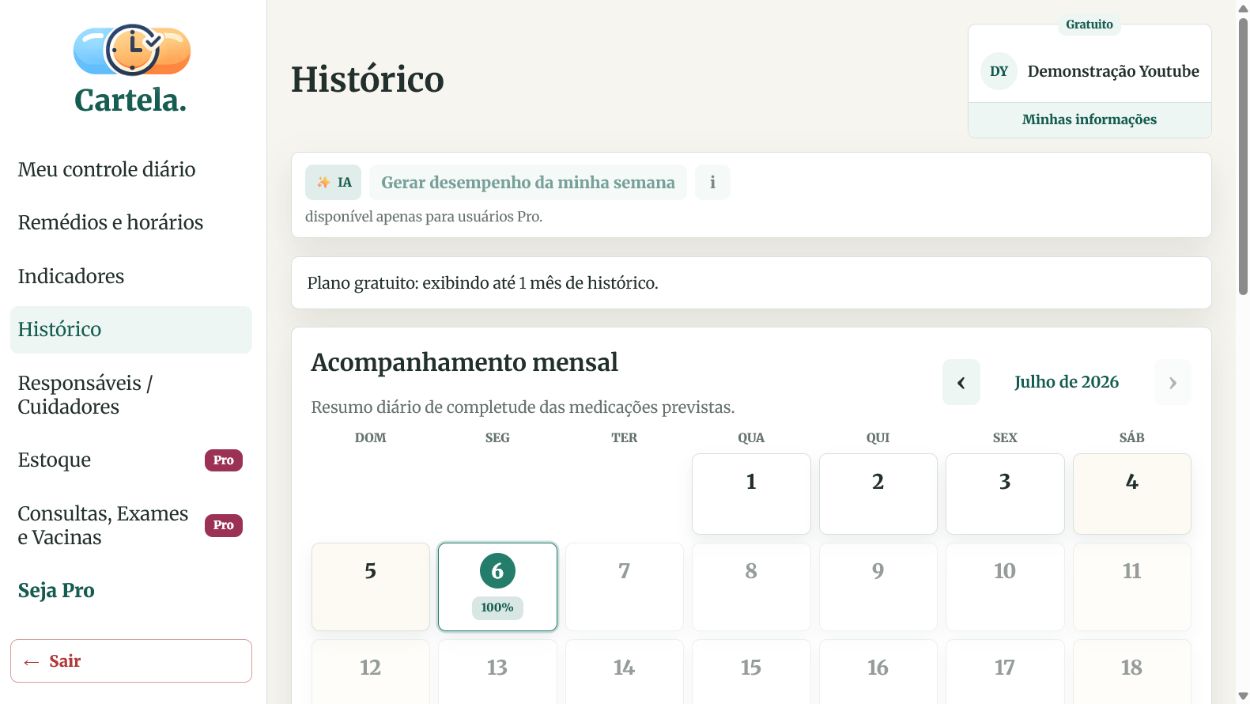Select highlighted day 6

[497, 587]
